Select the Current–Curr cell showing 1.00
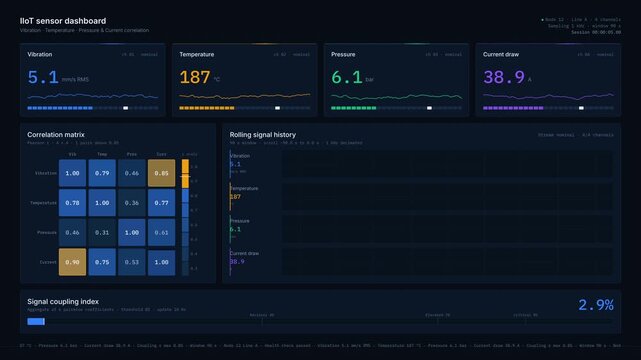Screen dimensions: 641x360 [x=161, y=262]
